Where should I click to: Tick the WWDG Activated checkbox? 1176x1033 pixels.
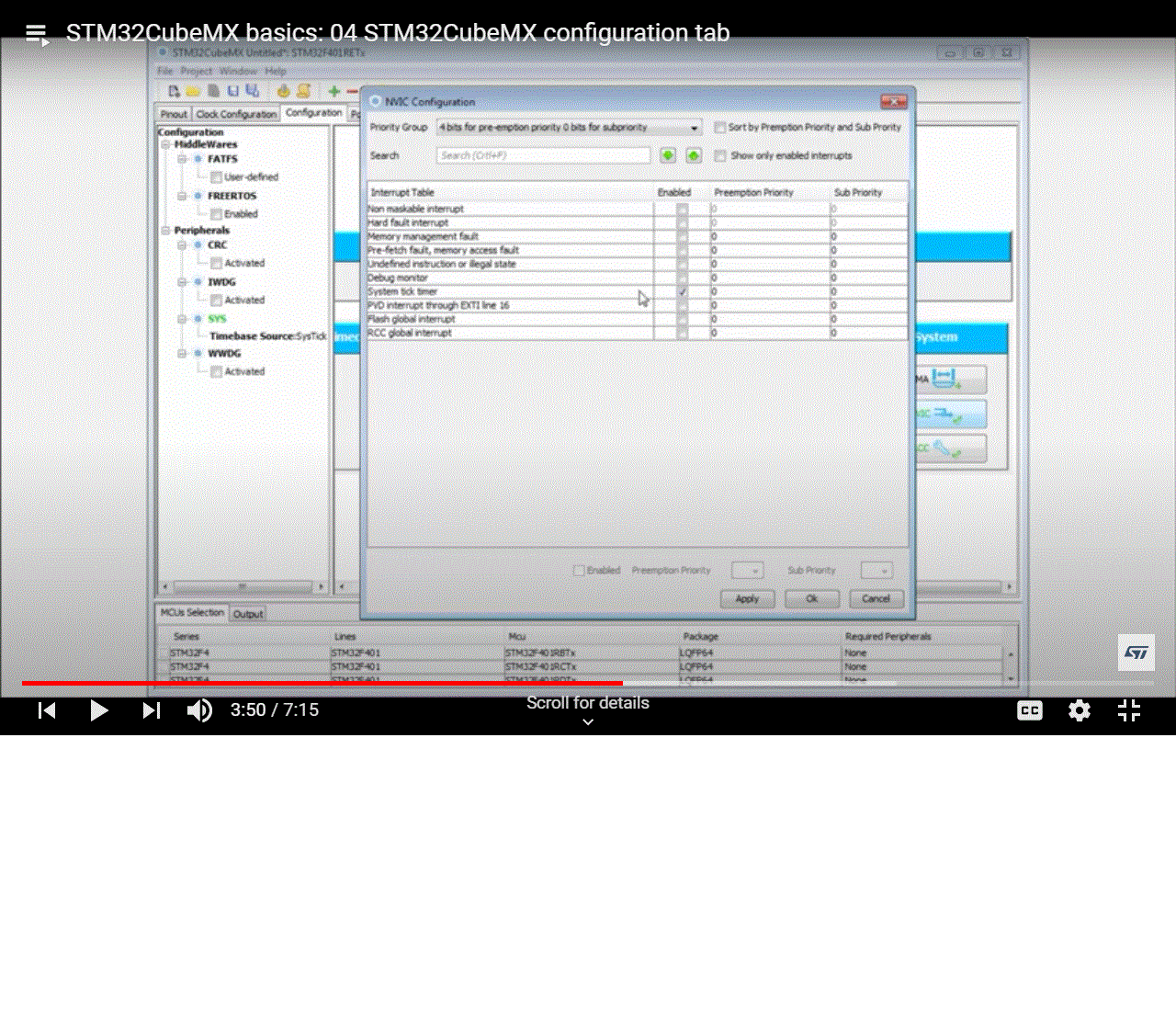pyautogui.click(x=216, y=372)
